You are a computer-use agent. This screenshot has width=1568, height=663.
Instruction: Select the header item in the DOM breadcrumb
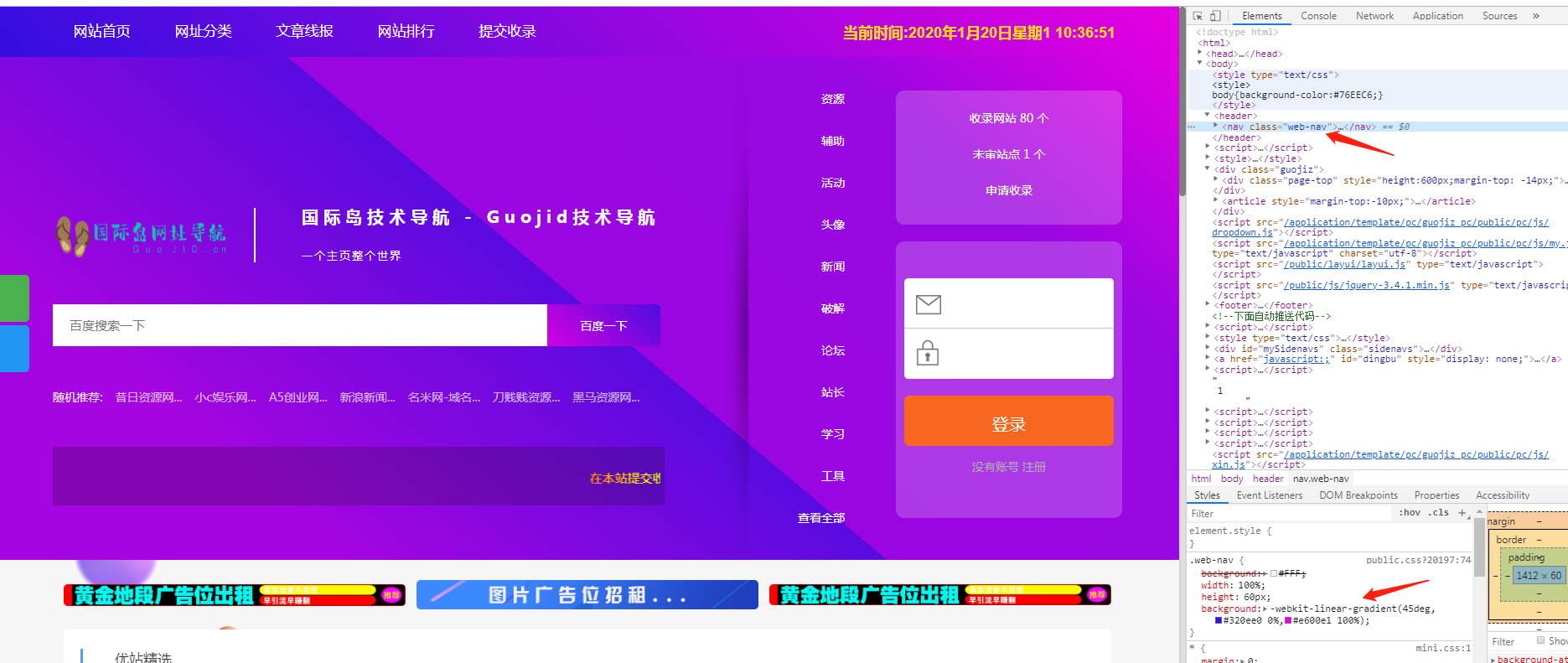coord(1268,479)
